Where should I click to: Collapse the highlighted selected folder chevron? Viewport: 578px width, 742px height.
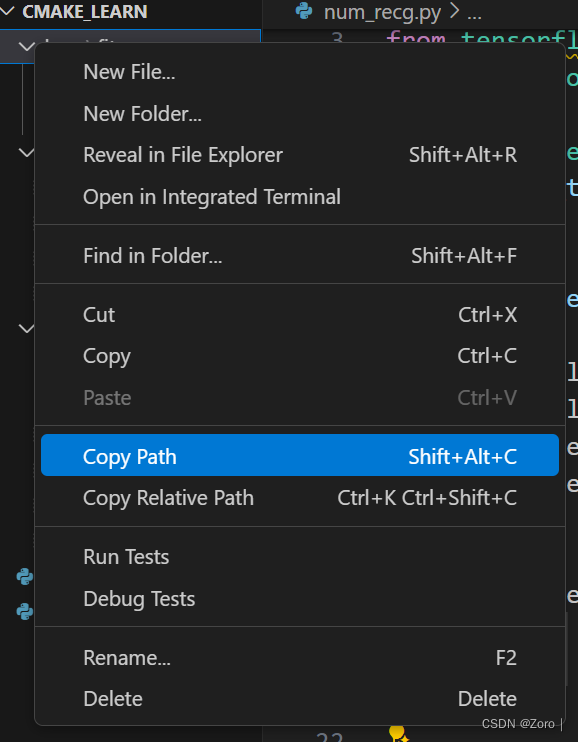pyautogui.click(x=27, y=46)
